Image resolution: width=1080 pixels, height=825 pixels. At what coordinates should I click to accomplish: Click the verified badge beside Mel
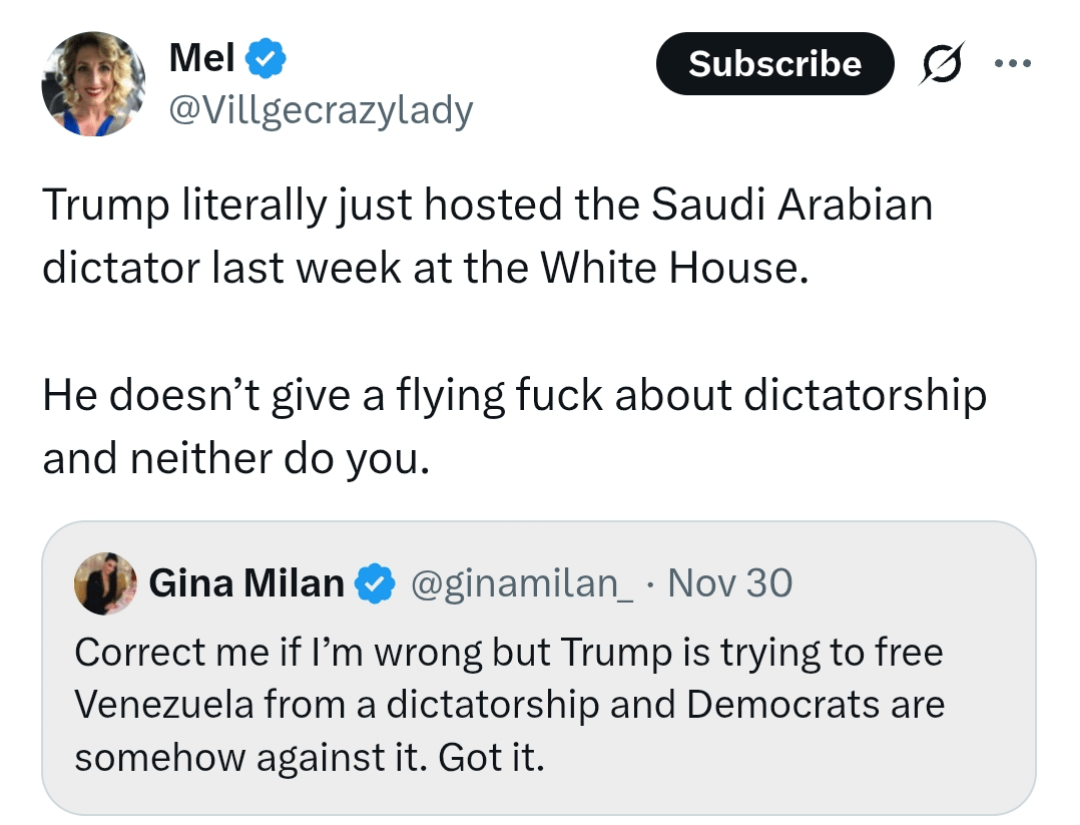click(267, 61)
